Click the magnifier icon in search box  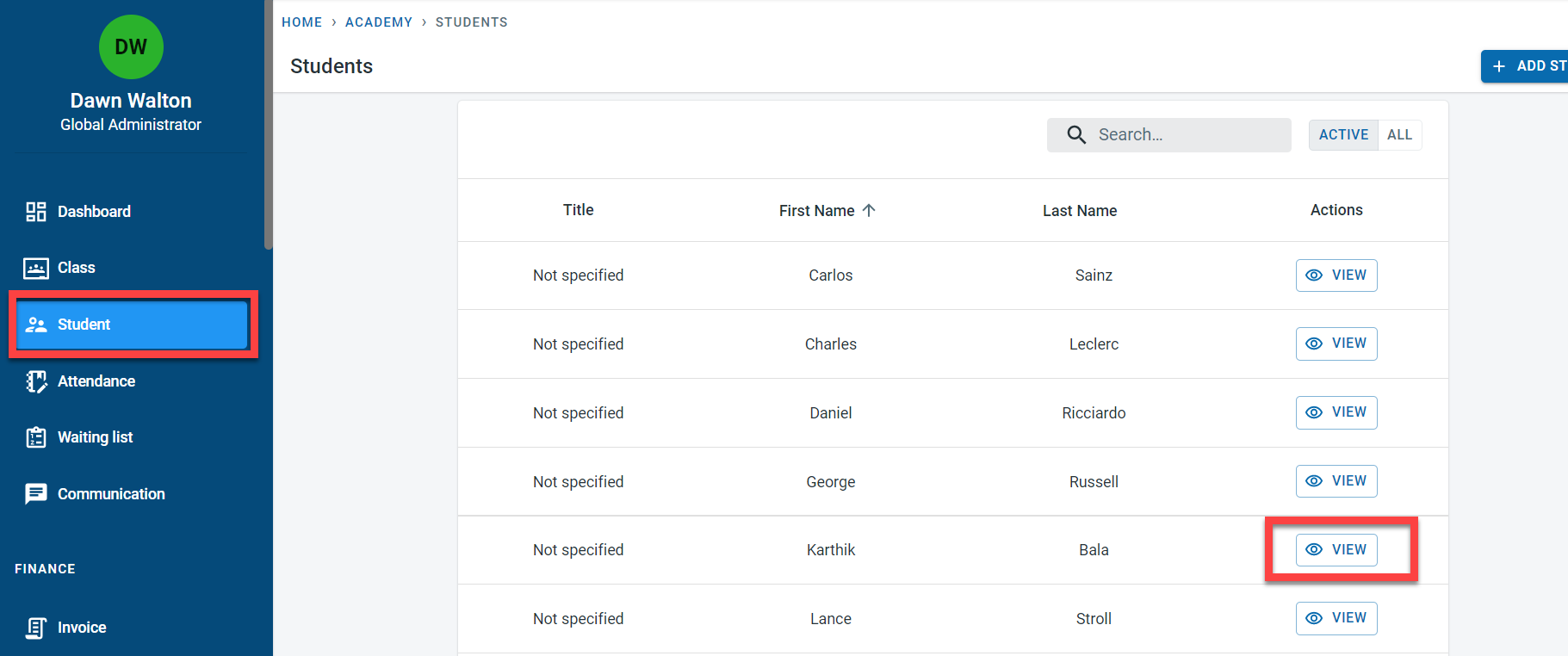tap(1076, 135)
